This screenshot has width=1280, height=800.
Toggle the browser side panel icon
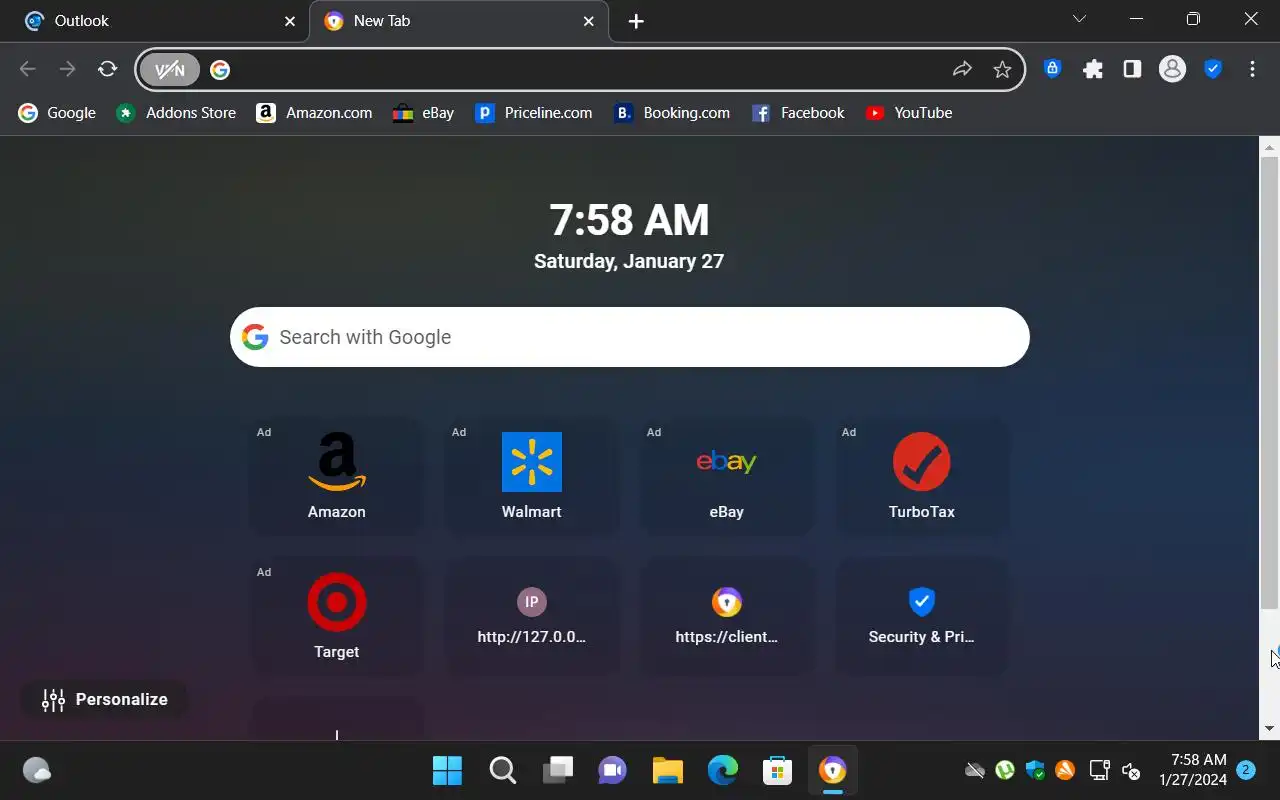pyautogui.click(x=1132, y=69)
